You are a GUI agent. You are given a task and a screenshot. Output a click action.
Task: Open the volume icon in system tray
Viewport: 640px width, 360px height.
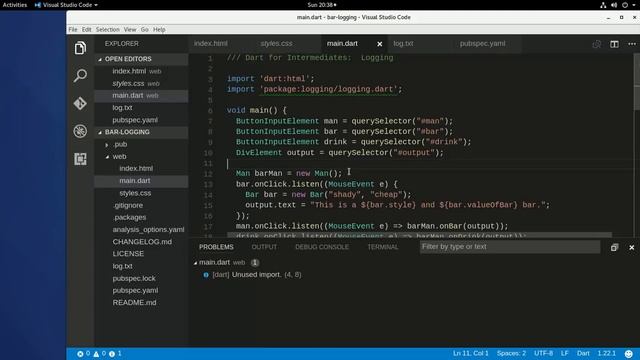point(614,5)
